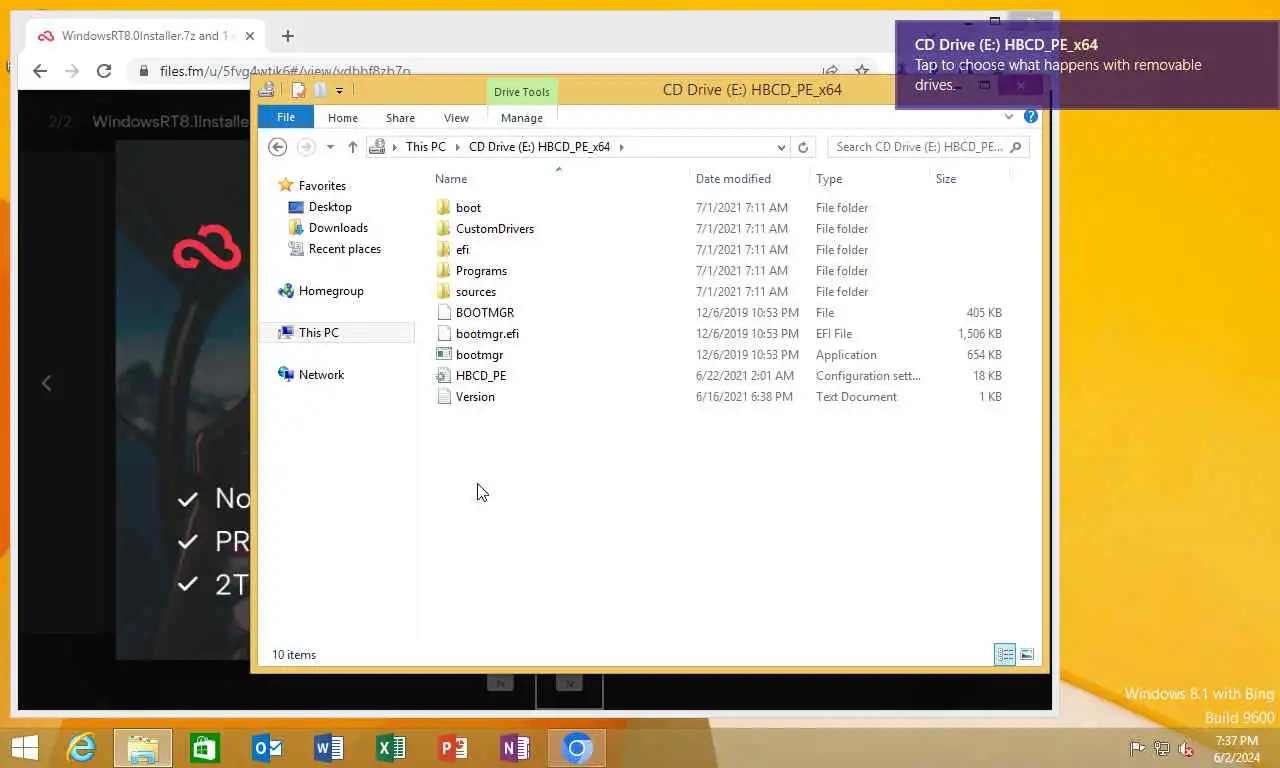This screenshot has width=1280, height=768.
Task: Select the efi folder
Action: point(462,250)
